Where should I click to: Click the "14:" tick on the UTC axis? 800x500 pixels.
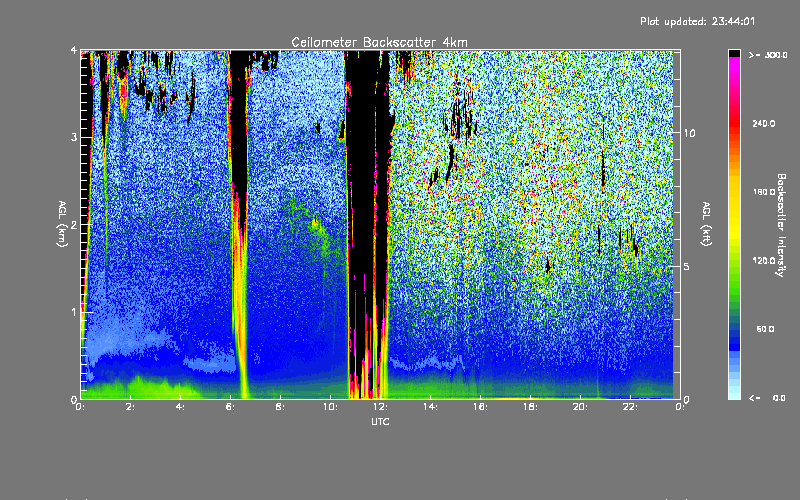click(430, 407)
